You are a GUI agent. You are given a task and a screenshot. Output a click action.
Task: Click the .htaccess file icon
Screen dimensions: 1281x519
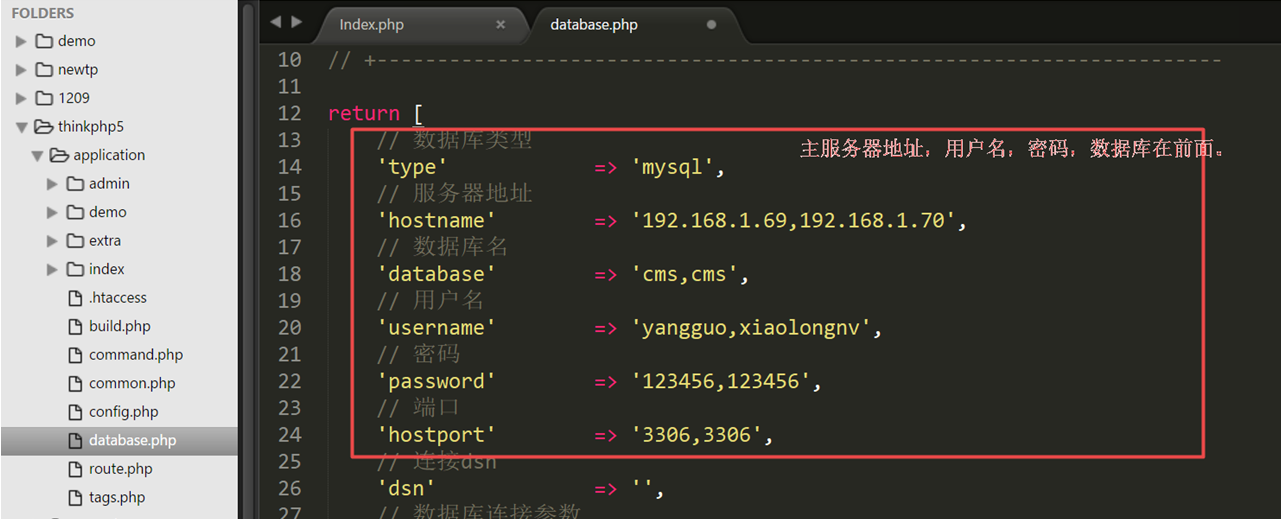75,298
